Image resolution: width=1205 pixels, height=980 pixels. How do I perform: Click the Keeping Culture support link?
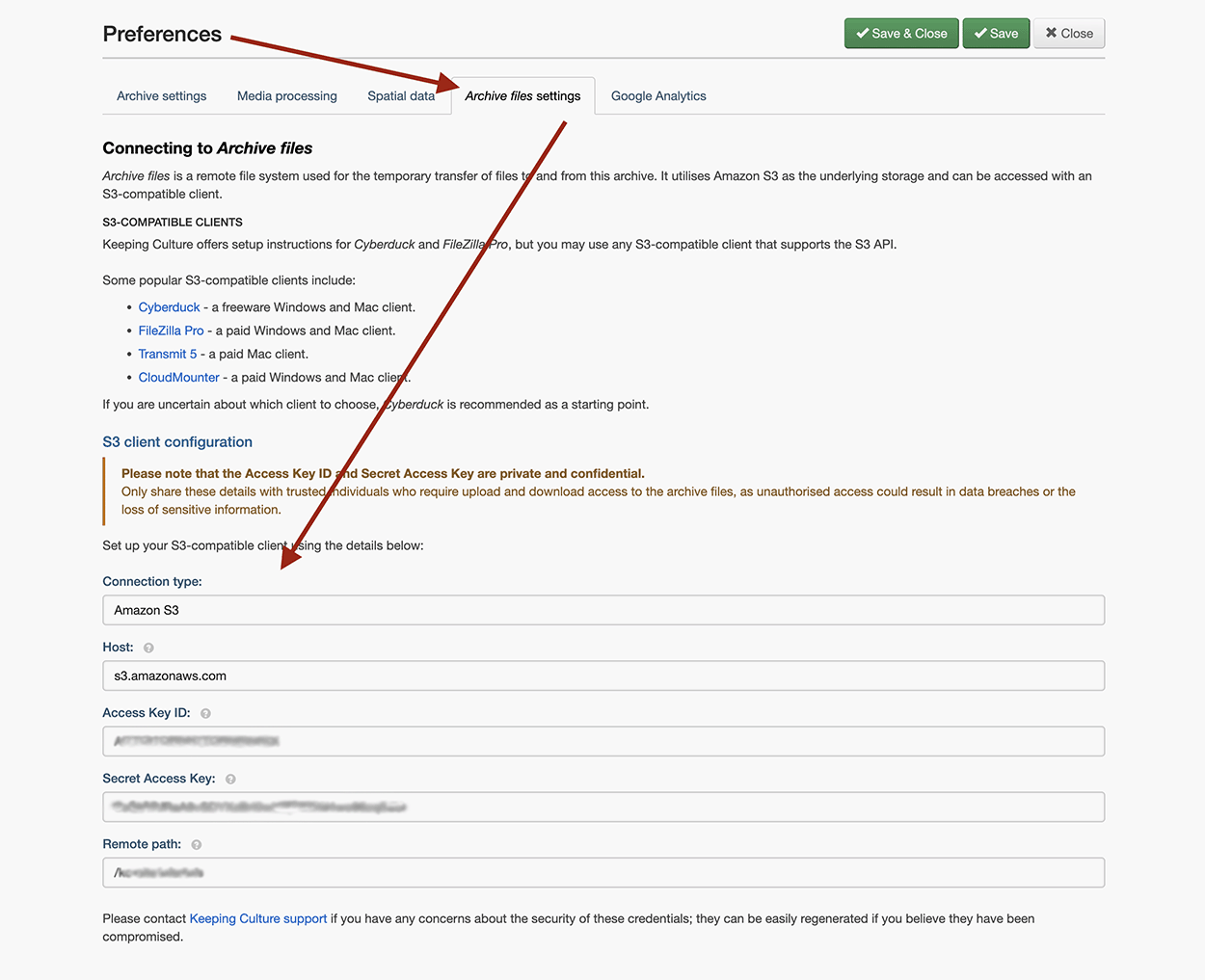pyautogui.click(x=258, y=918)
